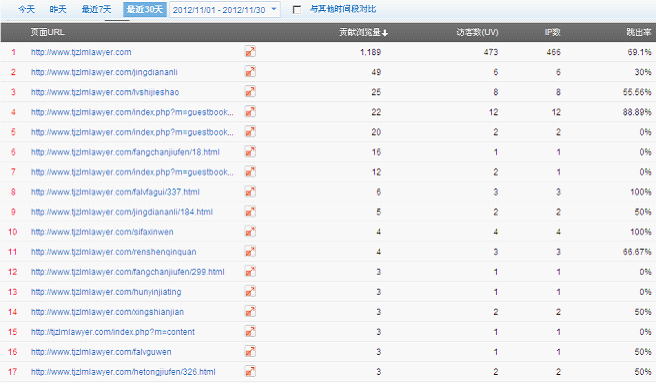Image resolution: width=656 pixels, height=384 pixels.
Task: Open external link icon for tjzlmlawyer.com homepage row
Action: (x=250, y=51)
